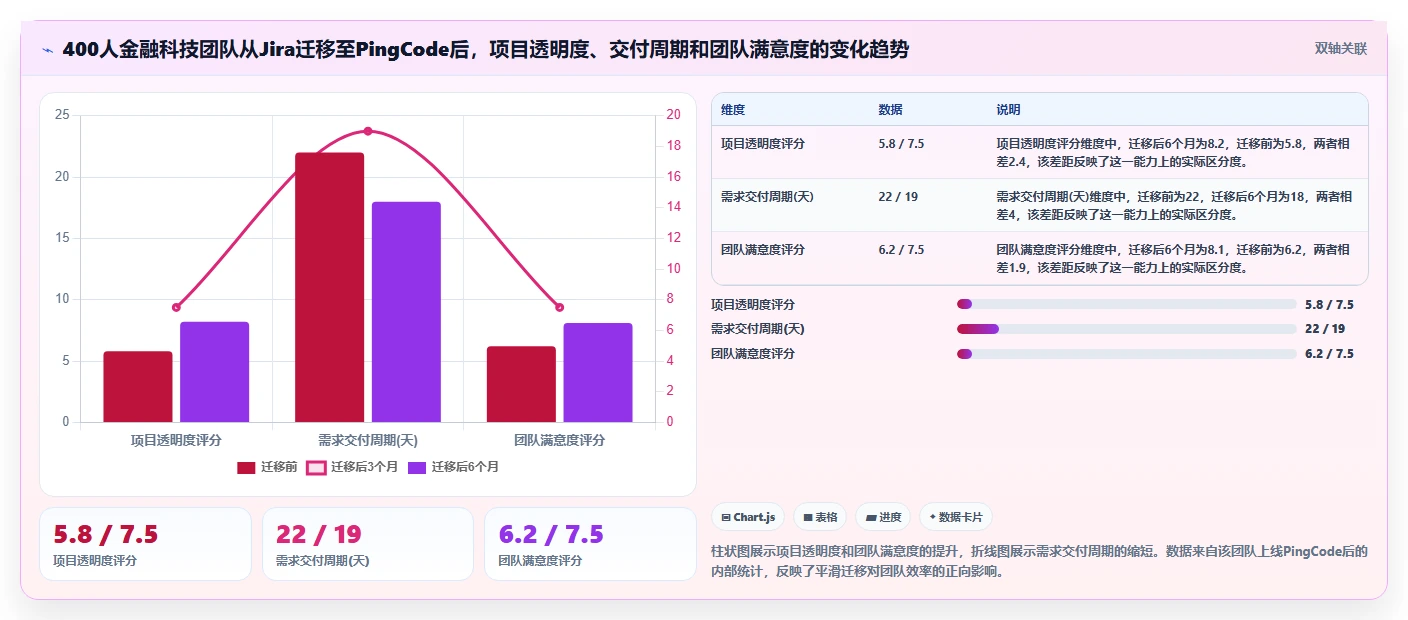Click the purple 迁移后6个月 bar for 需求交付周期(天)
The image size is (1408, 620).
[406, 312]
